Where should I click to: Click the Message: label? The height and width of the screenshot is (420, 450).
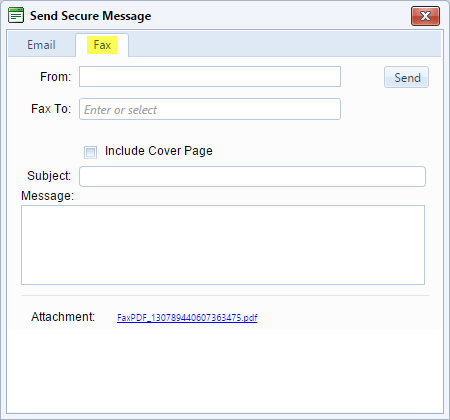point(47,196)
